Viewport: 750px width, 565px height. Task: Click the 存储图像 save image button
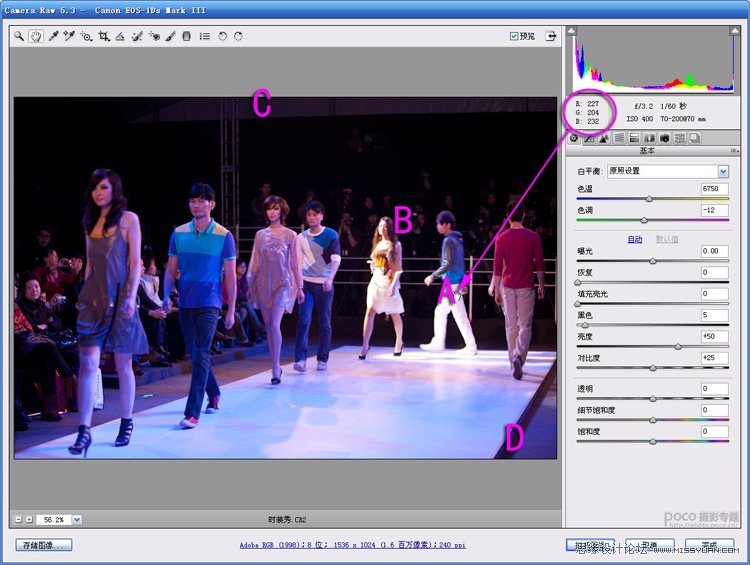(44, 545)
